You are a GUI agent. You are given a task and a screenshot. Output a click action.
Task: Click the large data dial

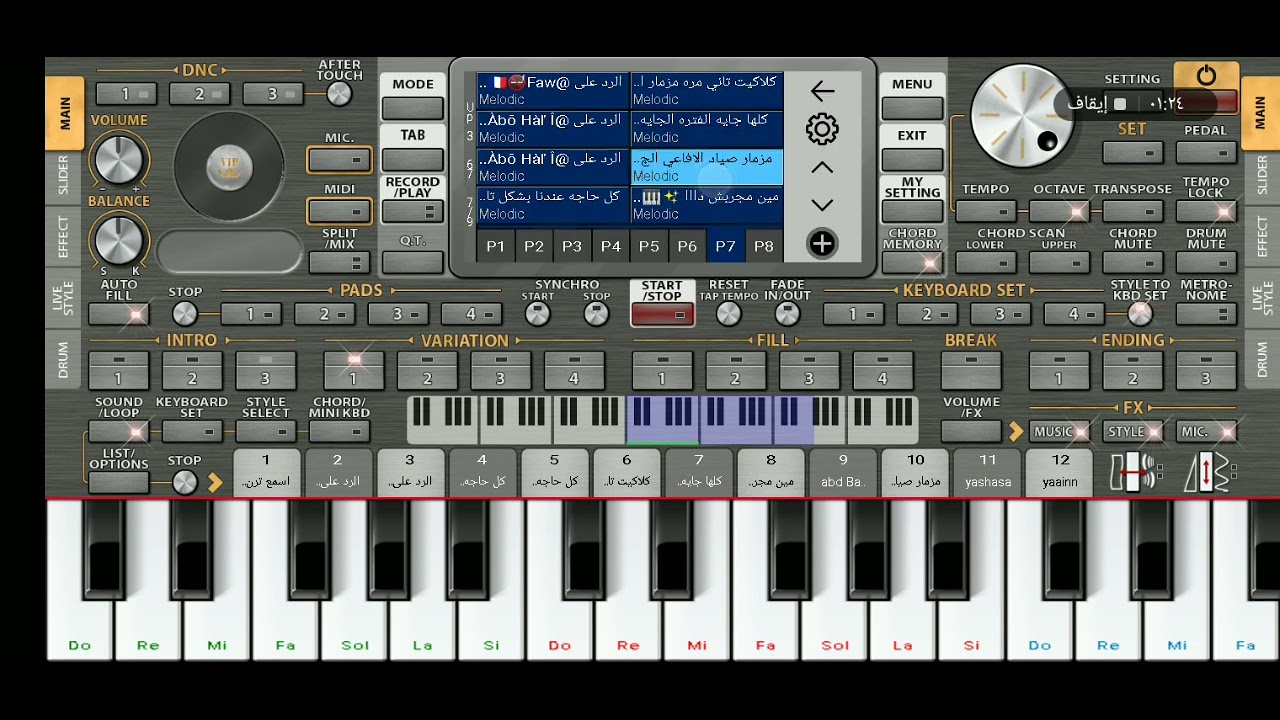coord(1022,116)
